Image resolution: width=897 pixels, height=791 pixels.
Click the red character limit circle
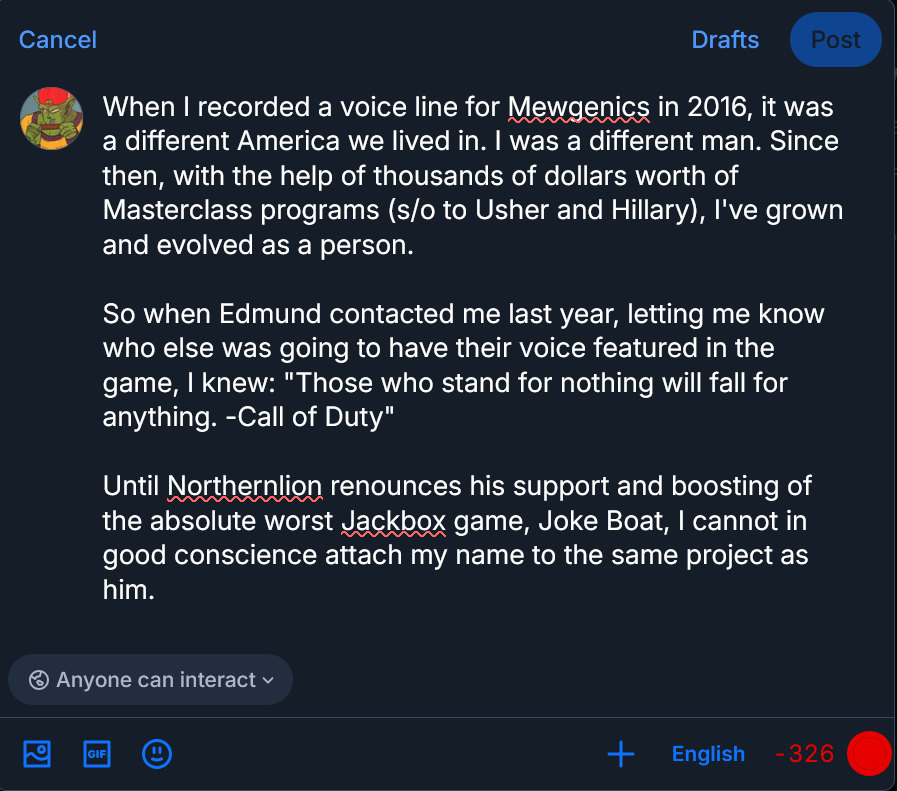click(868, 754)
